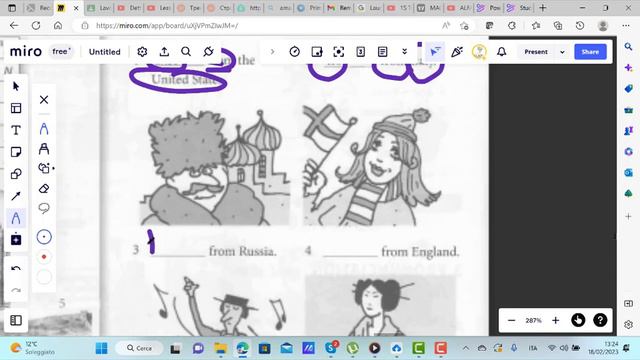The width and height of the screenshot is (640, 360).
Task: Open browser settings and more menu
Action: (x=626, y=26)
